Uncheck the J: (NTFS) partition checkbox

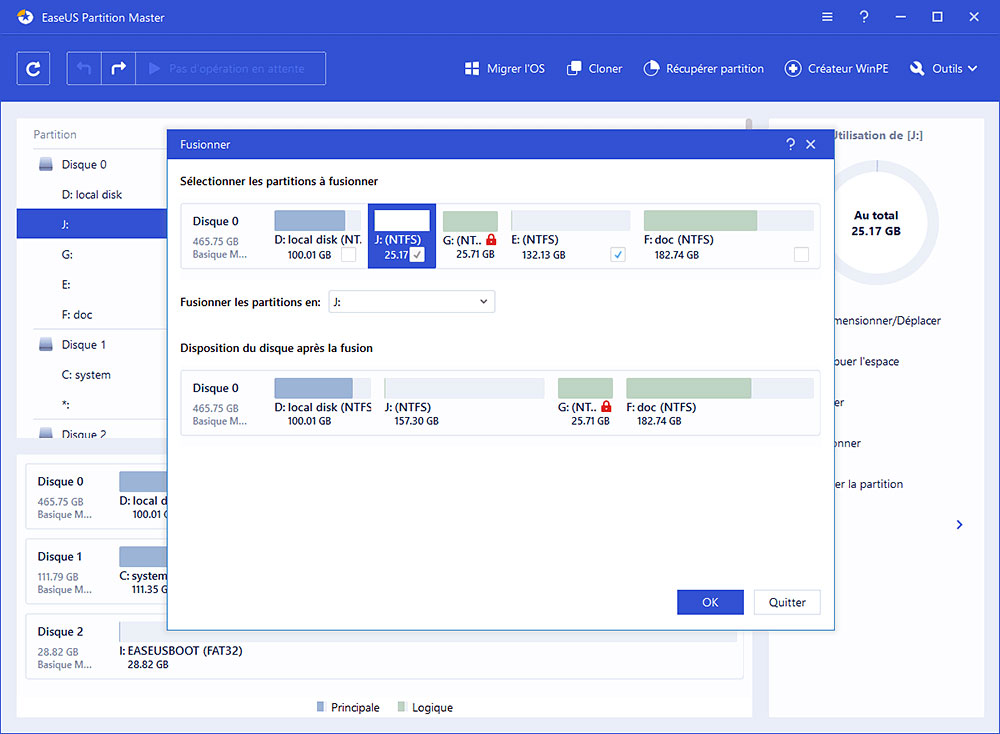pyautogui.click(x=417, y=254)
